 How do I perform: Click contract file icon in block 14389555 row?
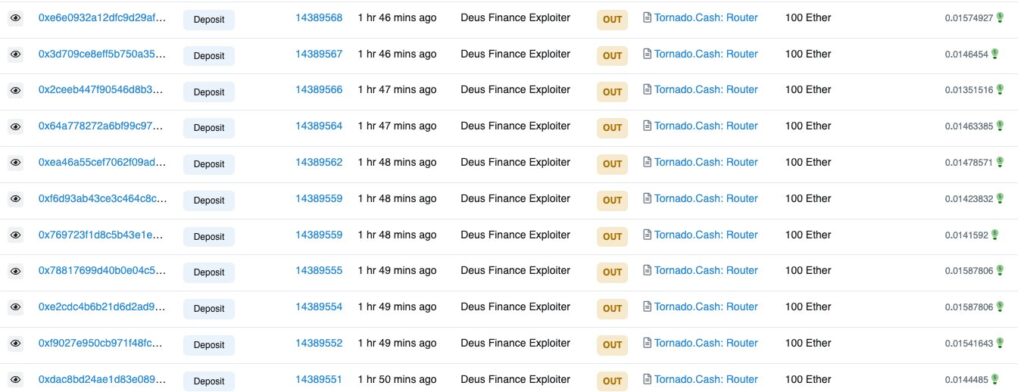tap(647, 270)
